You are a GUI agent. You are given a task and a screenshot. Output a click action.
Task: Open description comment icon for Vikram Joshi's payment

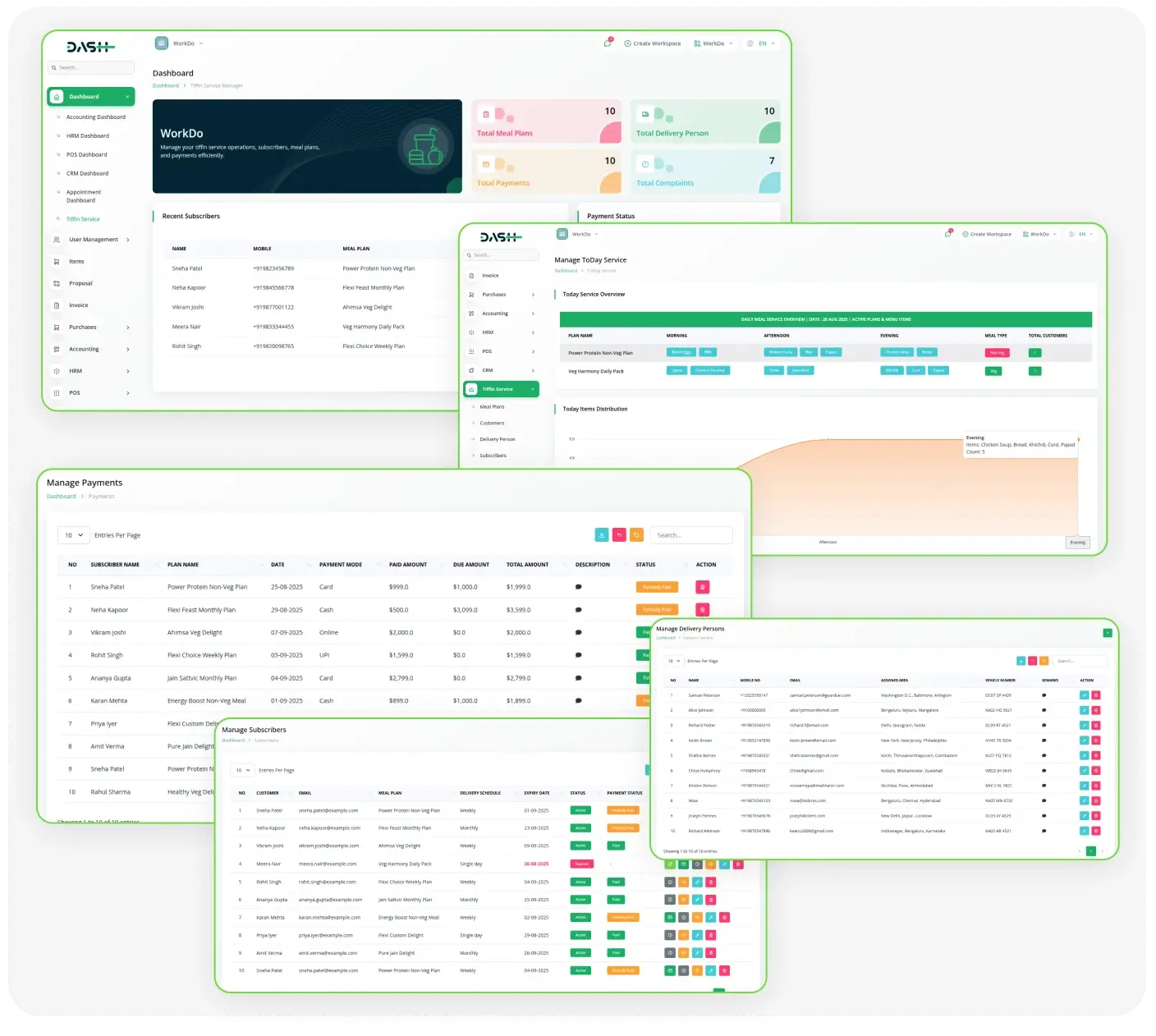pyautogui.click(x=579, y=633)
